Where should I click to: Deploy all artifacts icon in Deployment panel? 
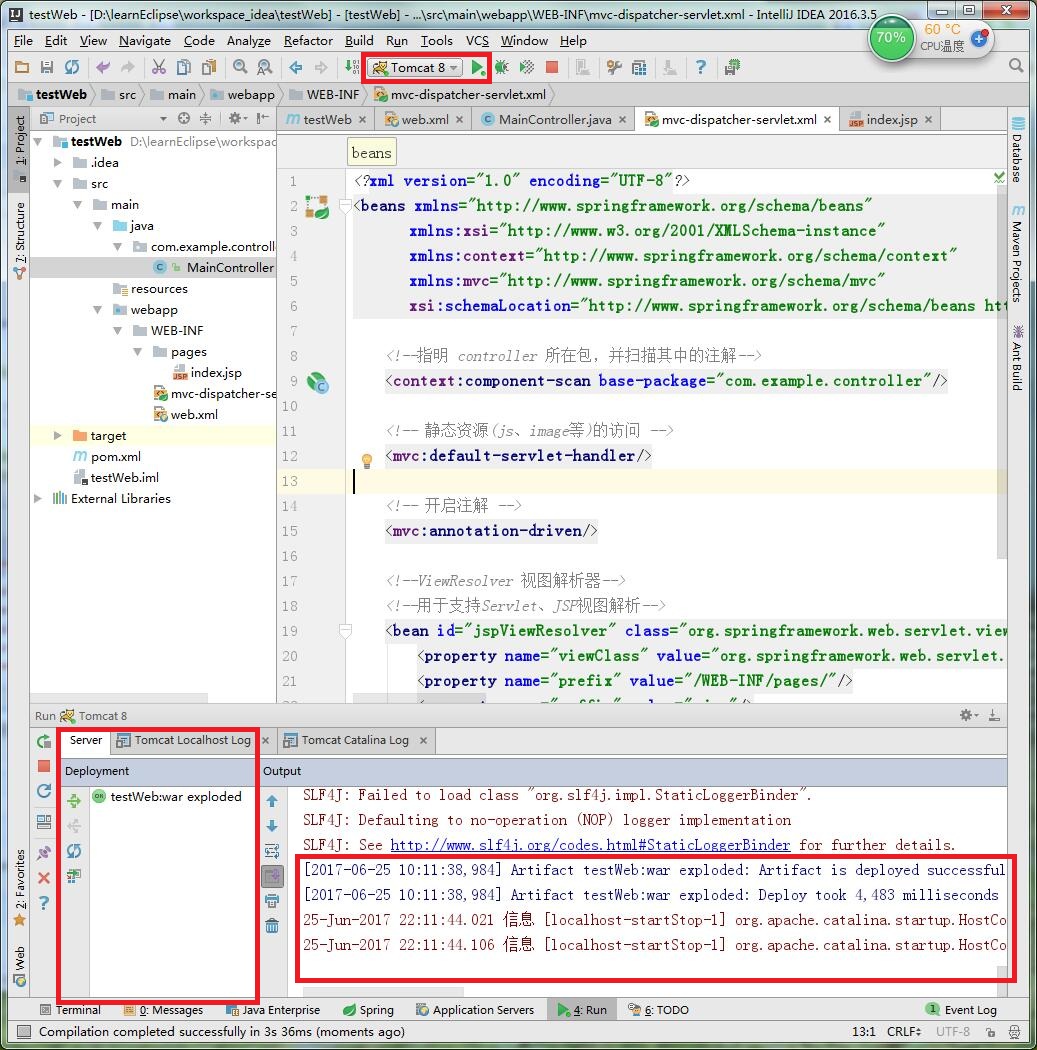coord(74,800)
